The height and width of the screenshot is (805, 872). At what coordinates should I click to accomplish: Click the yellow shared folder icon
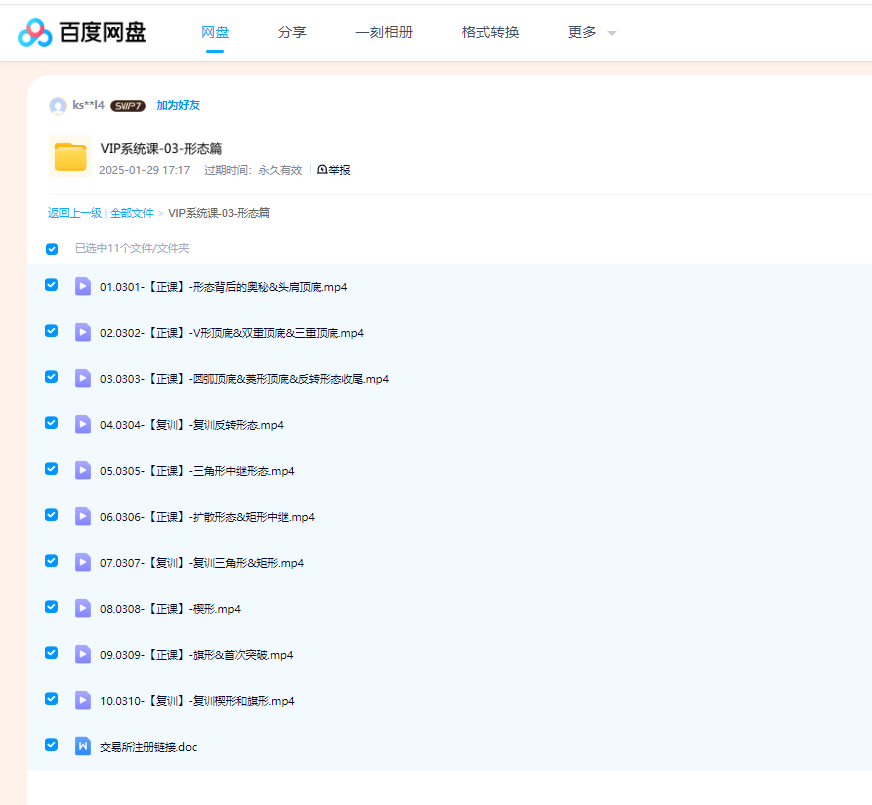click(71, 157)
